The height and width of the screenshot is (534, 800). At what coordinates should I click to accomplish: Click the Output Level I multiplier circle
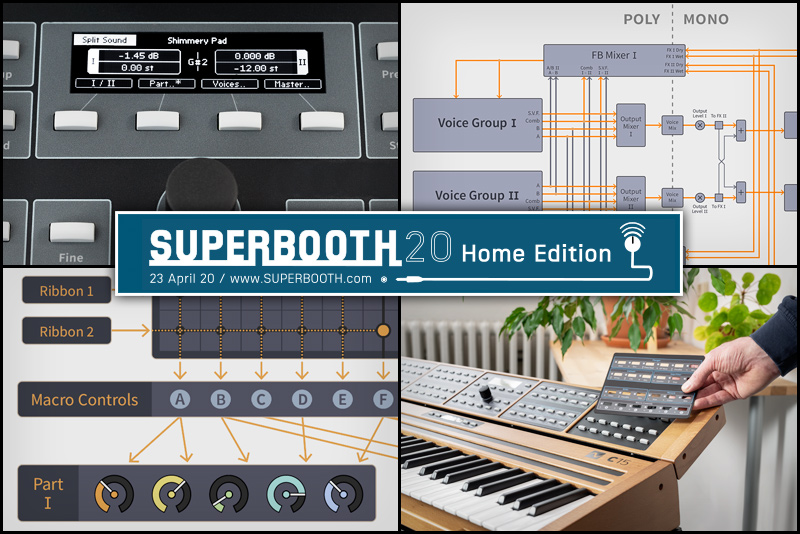point(700,125)
